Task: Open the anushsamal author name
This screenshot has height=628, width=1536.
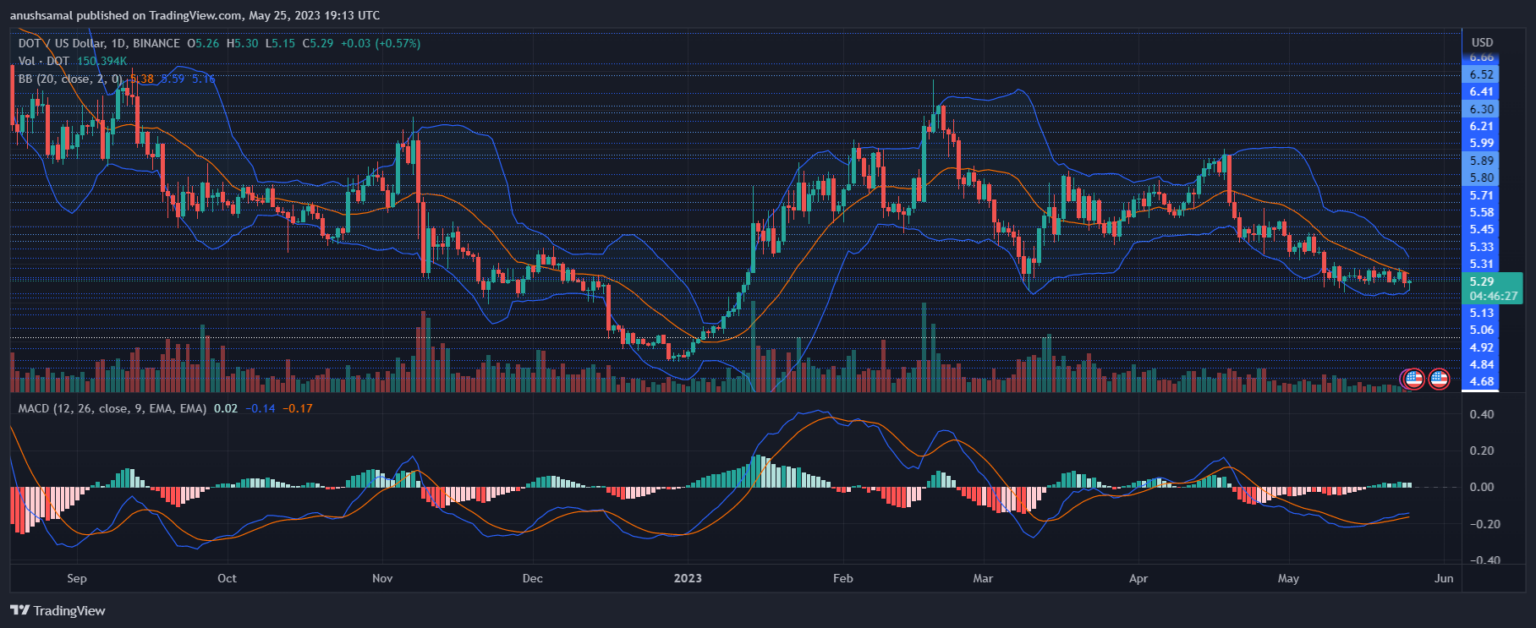Action: tap(43, 16)
